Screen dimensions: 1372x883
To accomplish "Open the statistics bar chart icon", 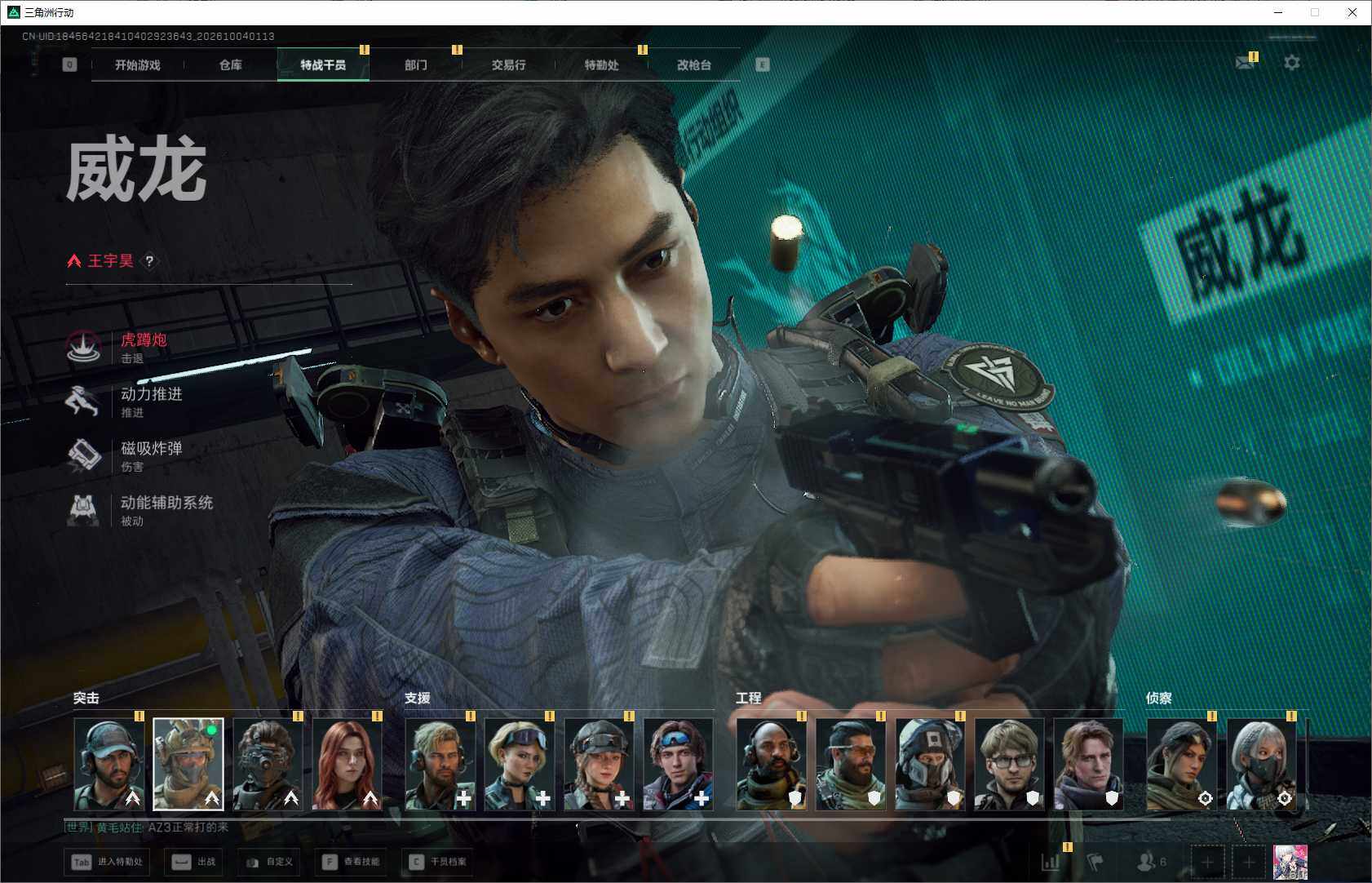I will tap(1051, 862).
